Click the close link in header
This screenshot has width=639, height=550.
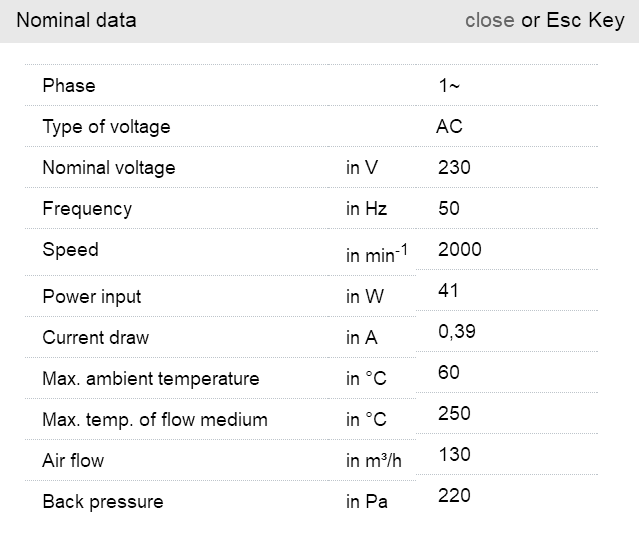[489, 20]
